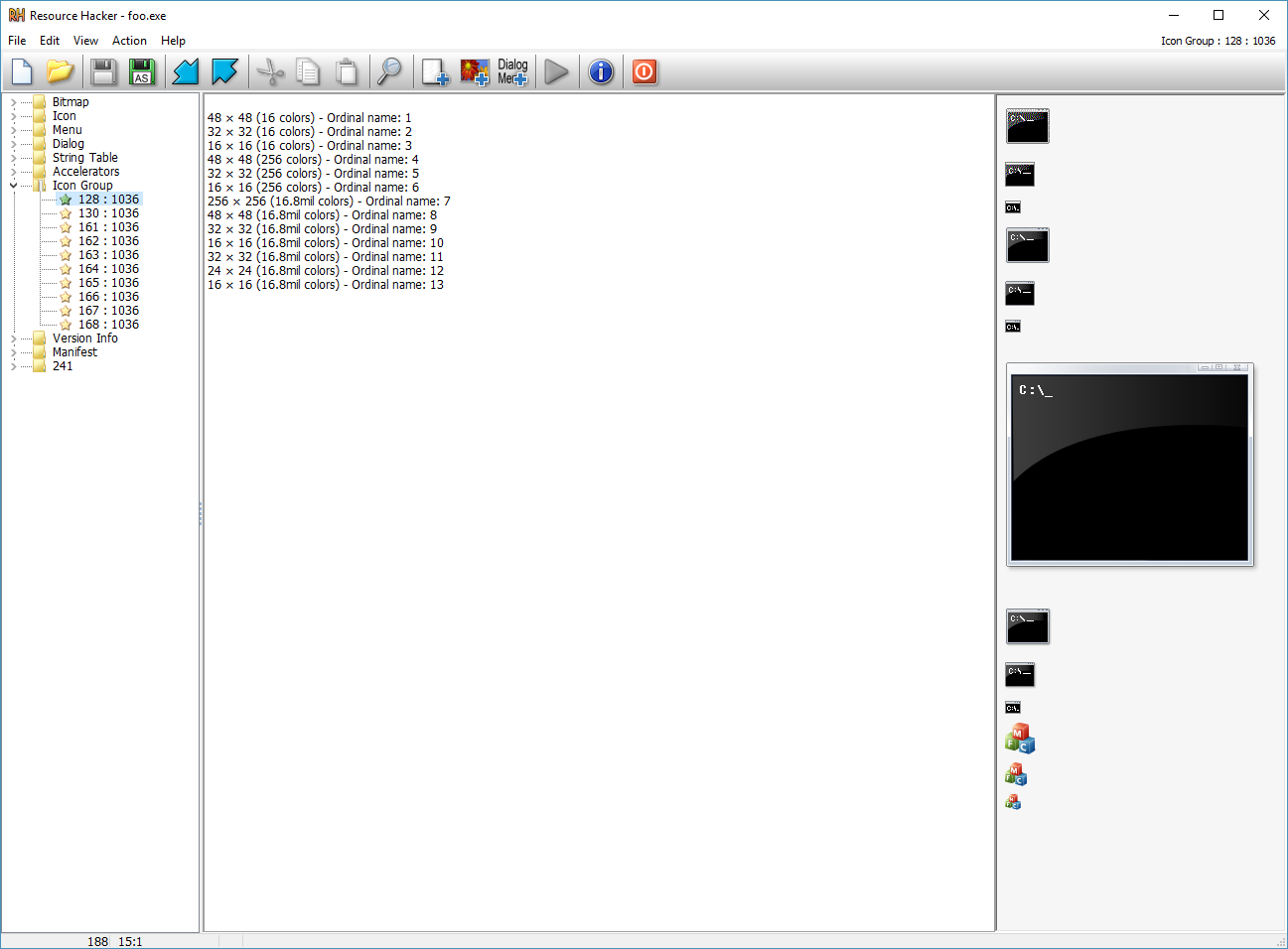Click the New blank page toolbar icon
1288x949 pixels.
[22, 71]
